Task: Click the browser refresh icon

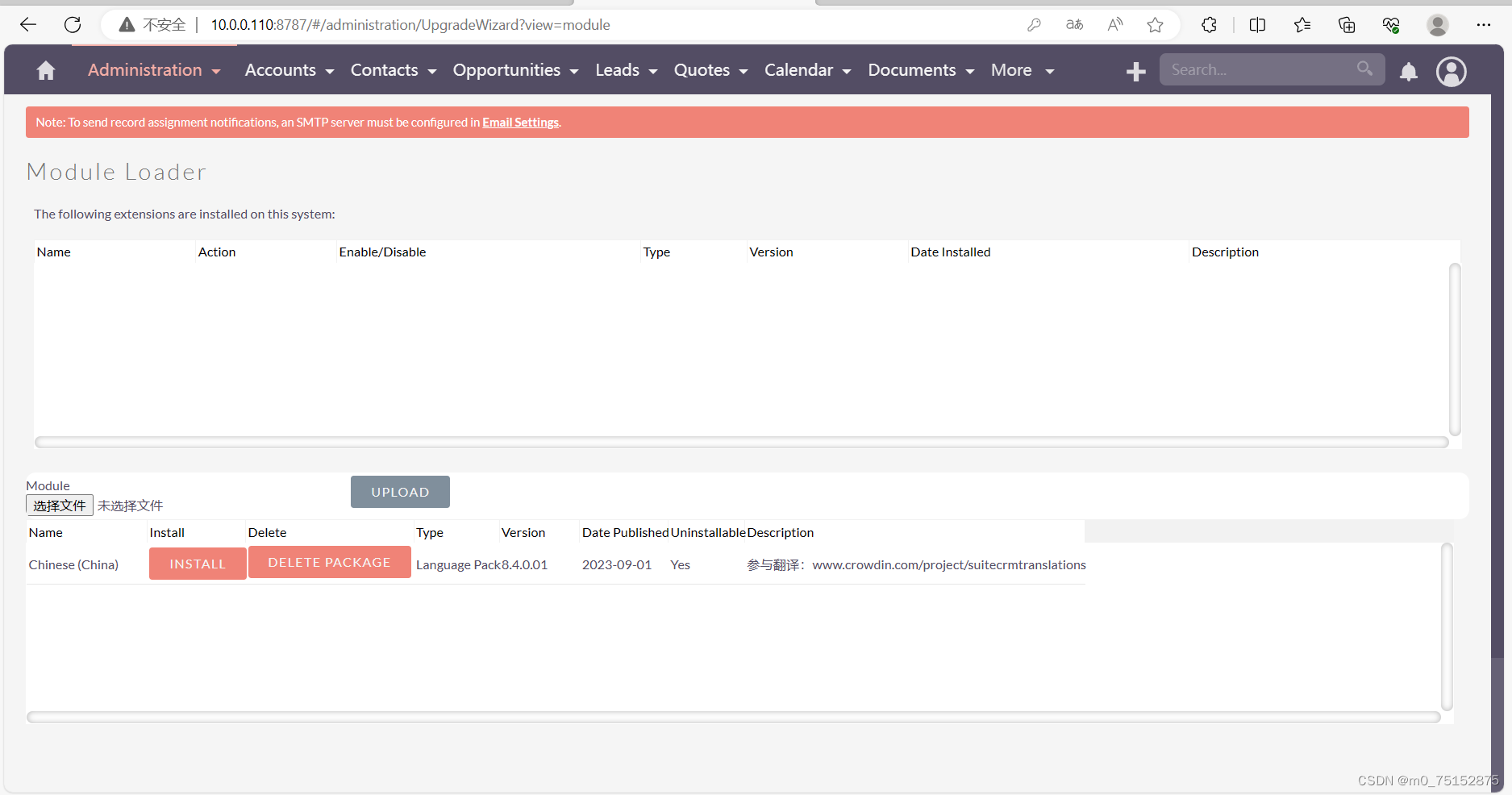Action: 73,24
